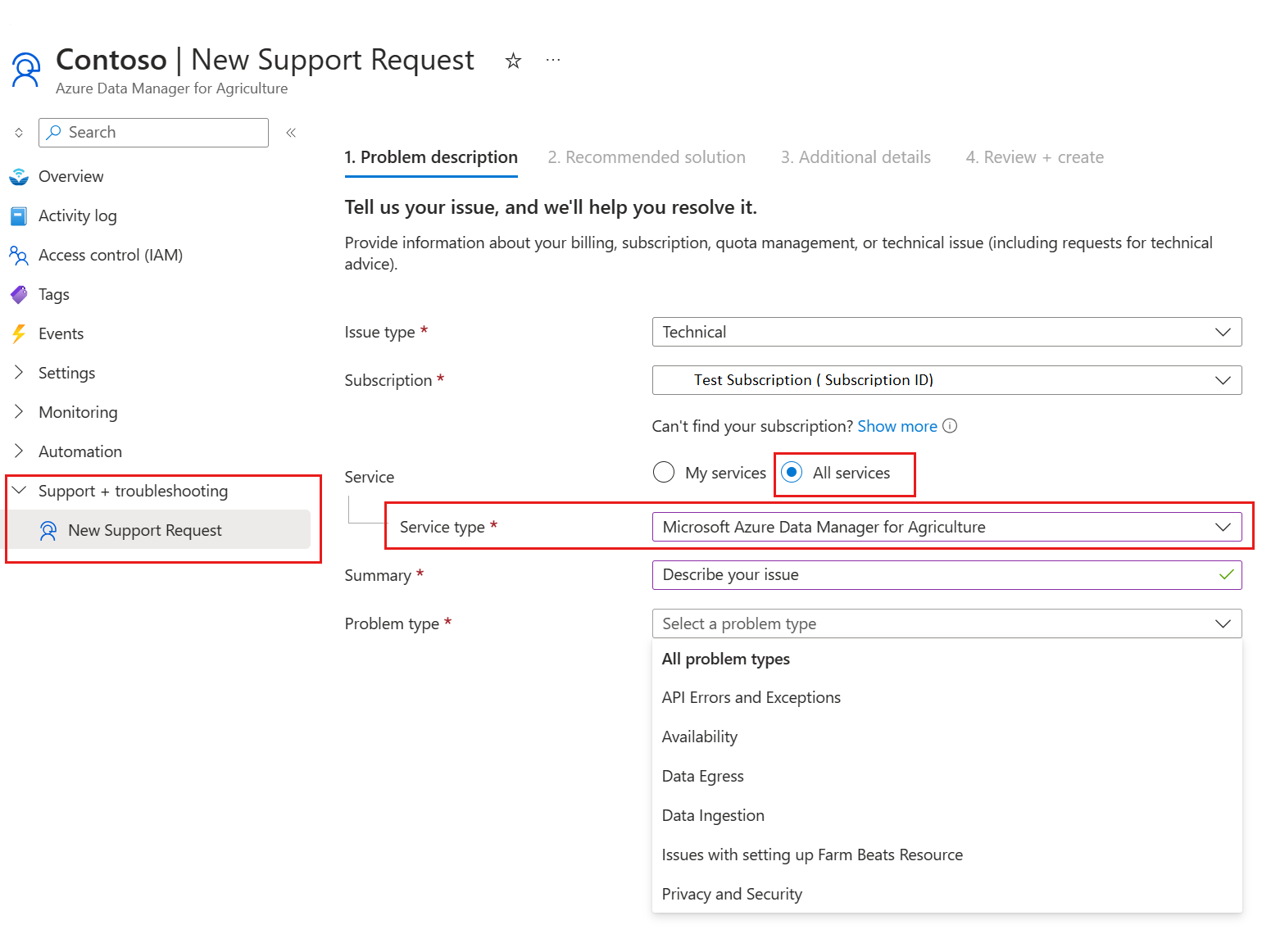Viewport: 1262px width, 952px height.
Task: Select the All services radio button
Action: coord(792,473)
